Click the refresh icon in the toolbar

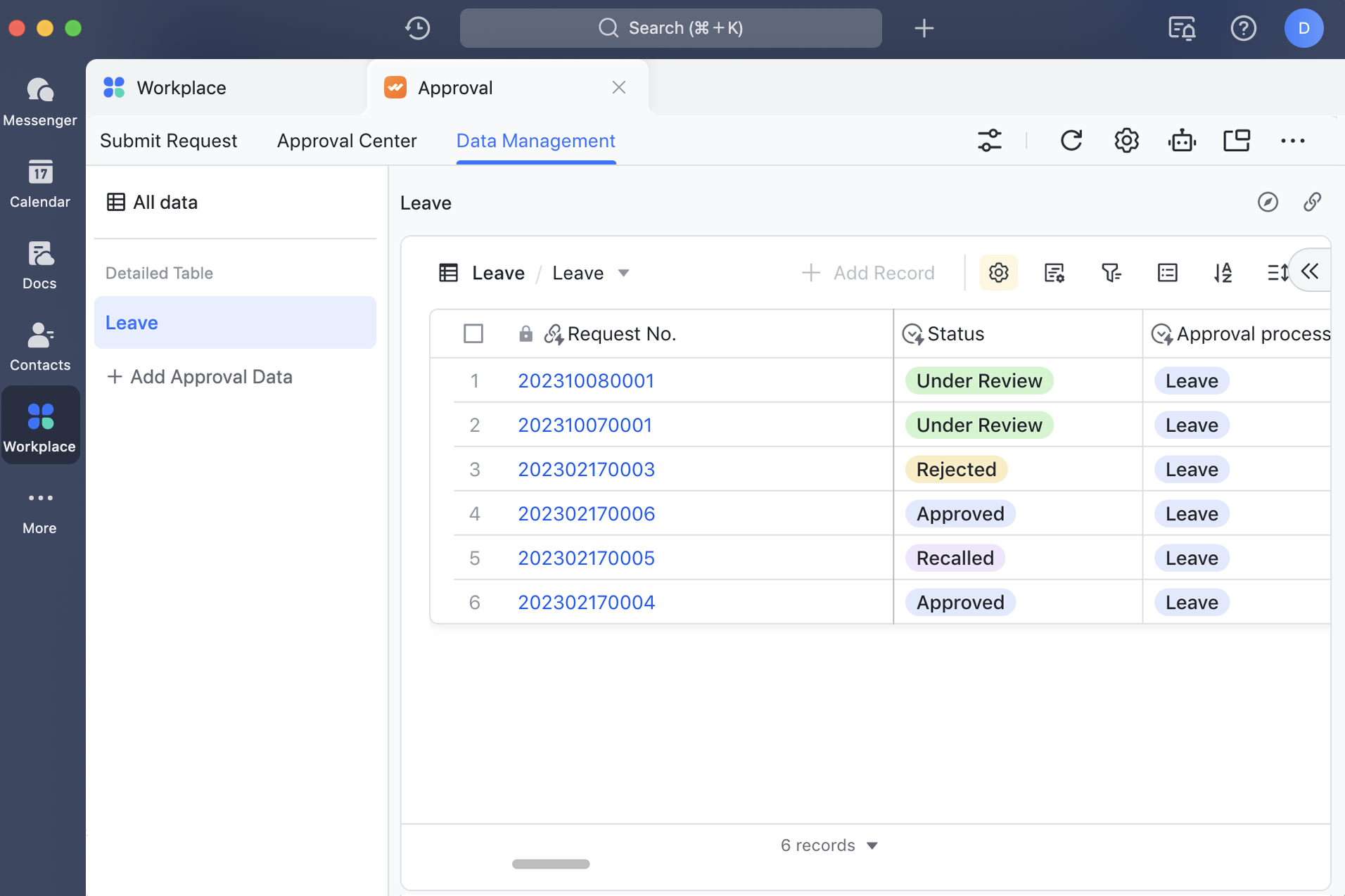pos(1071,141)
